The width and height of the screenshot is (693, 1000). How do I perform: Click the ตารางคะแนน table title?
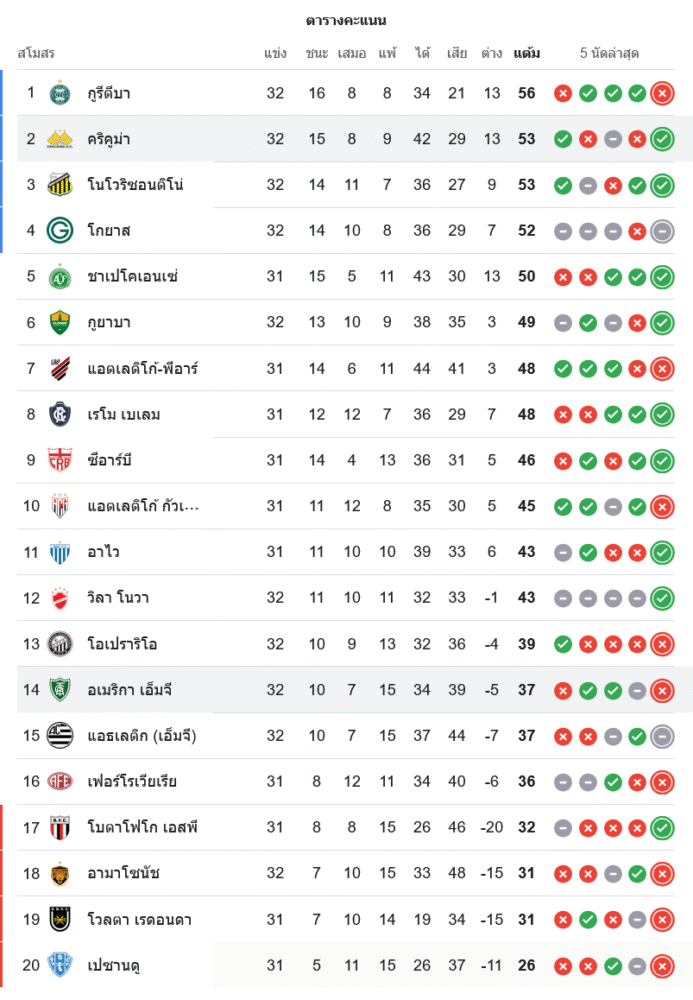point(346,20)
